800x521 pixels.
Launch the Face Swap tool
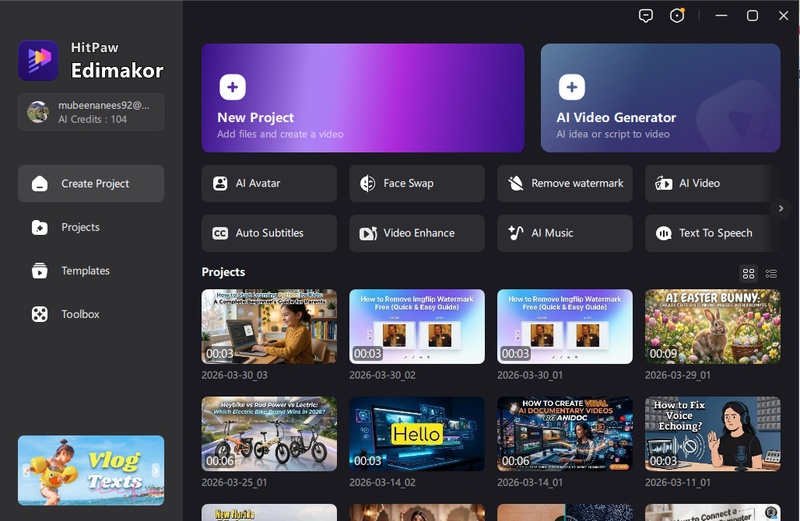point(417,183)
